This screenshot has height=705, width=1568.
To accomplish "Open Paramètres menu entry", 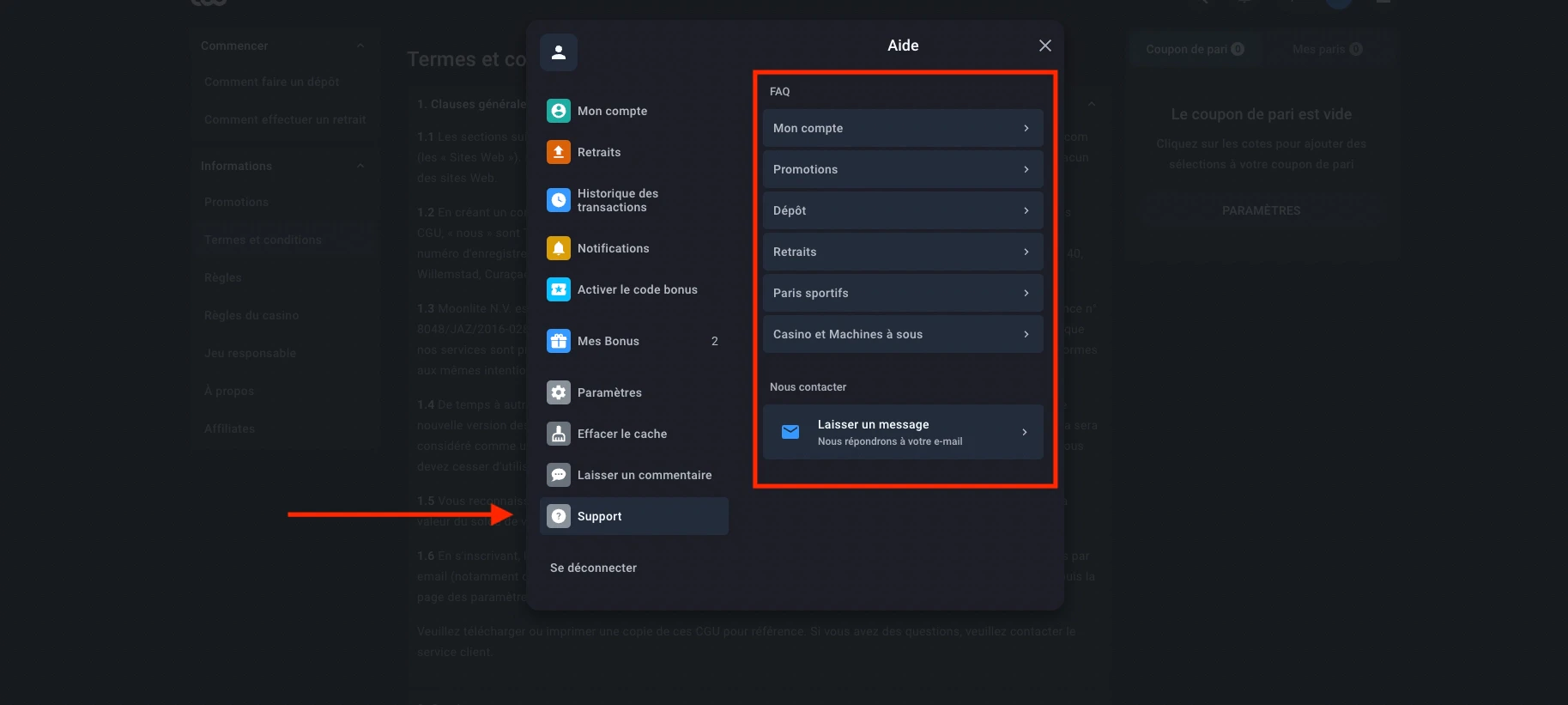I will click(634, 392).
